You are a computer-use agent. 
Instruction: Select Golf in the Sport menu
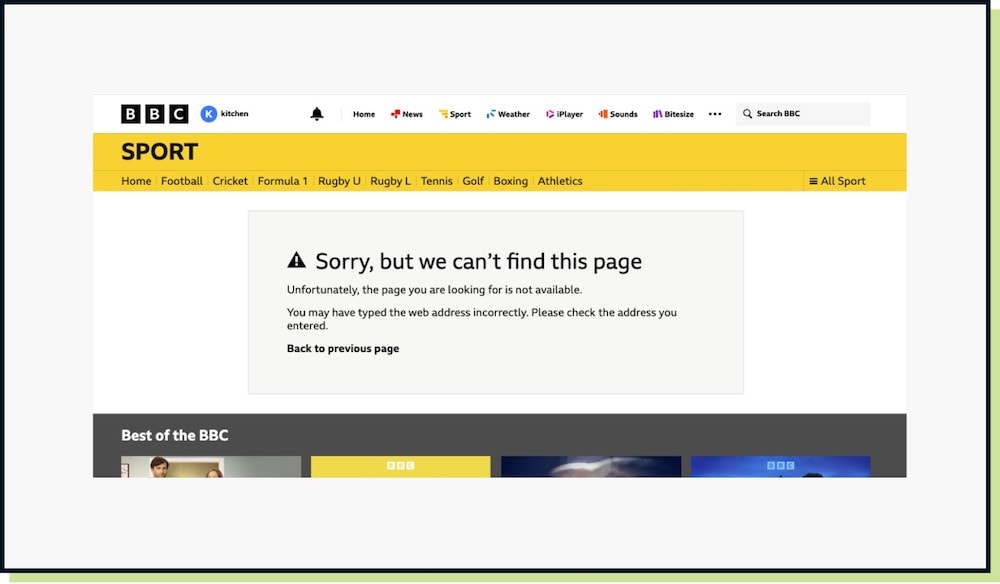pos(473,181)
